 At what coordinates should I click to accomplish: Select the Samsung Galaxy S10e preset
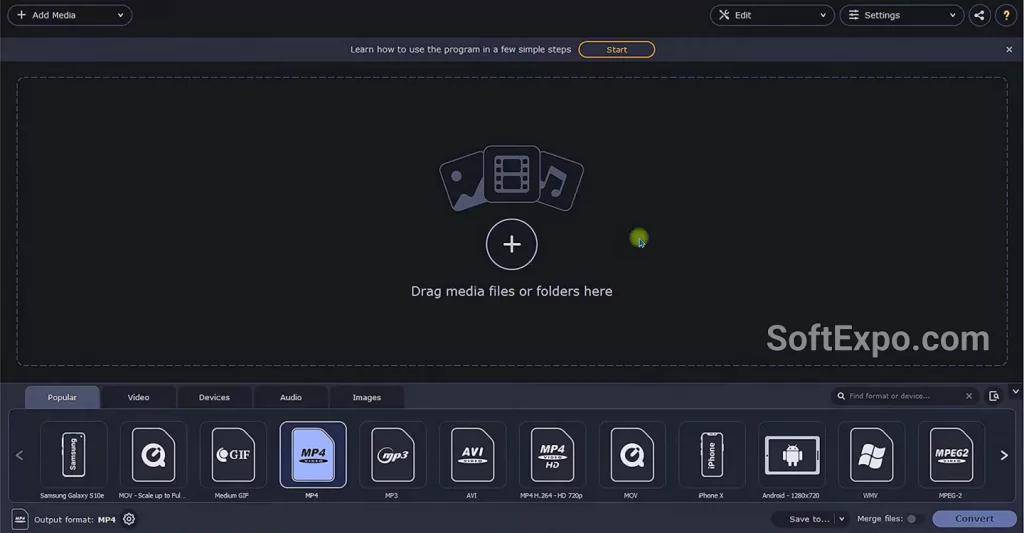point(73,455)
